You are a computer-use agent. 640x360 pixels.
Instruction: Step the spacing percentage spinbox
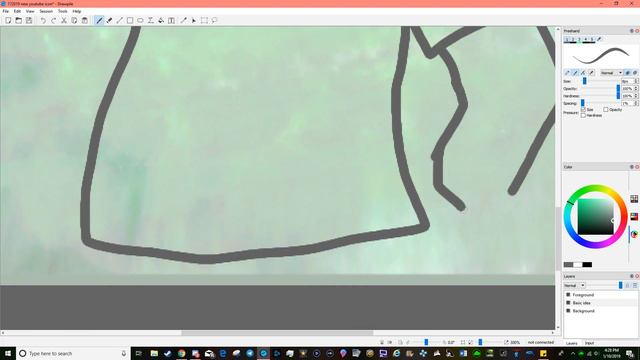(636, 103)
